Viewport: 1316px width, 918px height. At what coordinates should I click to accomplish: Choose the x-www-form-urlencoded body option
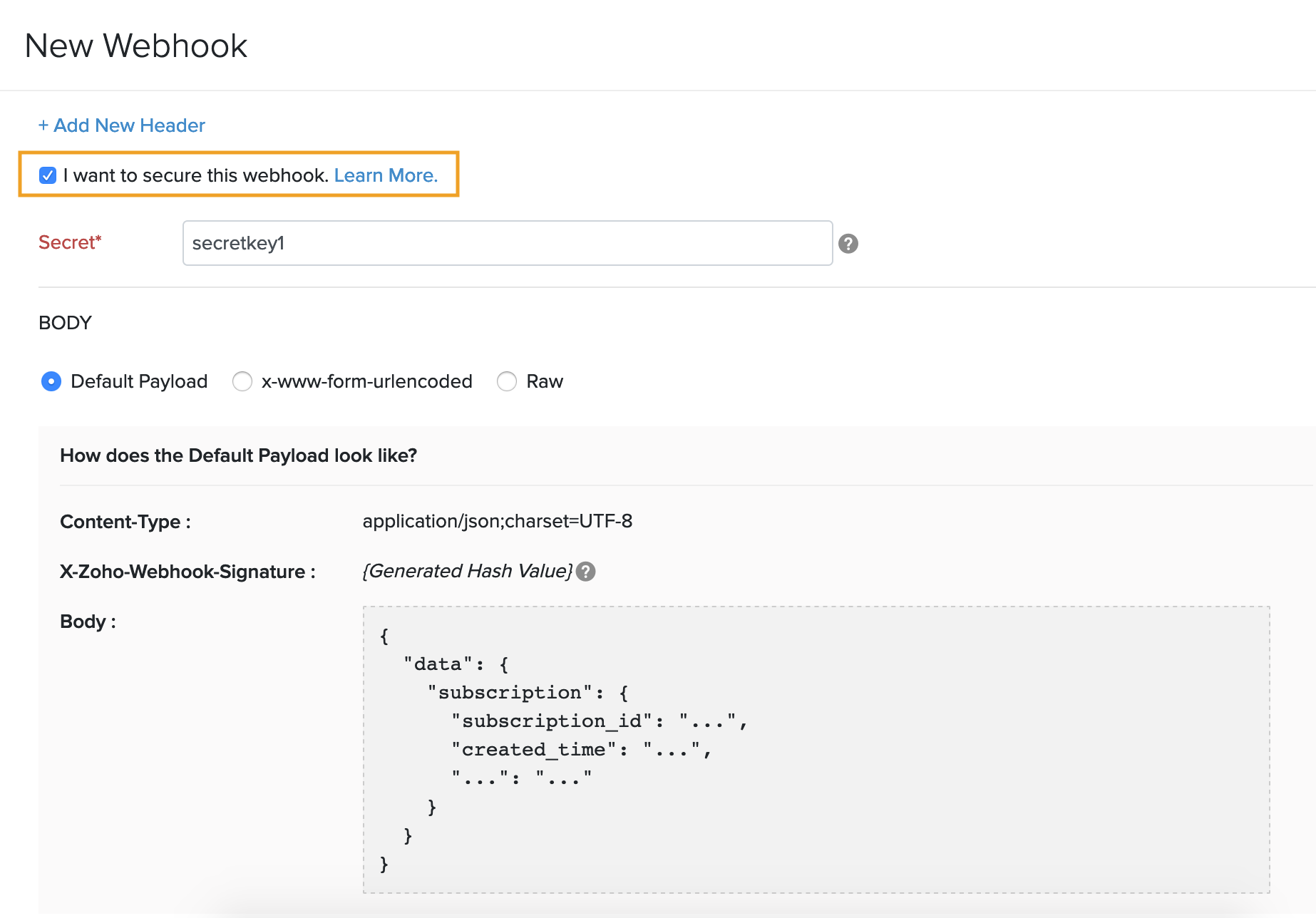pyautogui.click(x=242, y=381)
